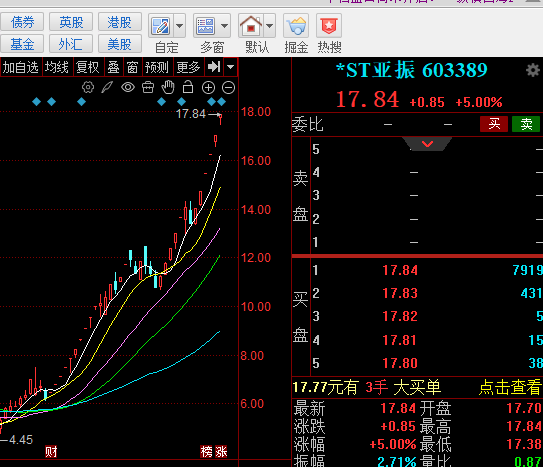The image size is (543, 467).
Task: Select the 预测 forecast tab
Action: [157, 67]
